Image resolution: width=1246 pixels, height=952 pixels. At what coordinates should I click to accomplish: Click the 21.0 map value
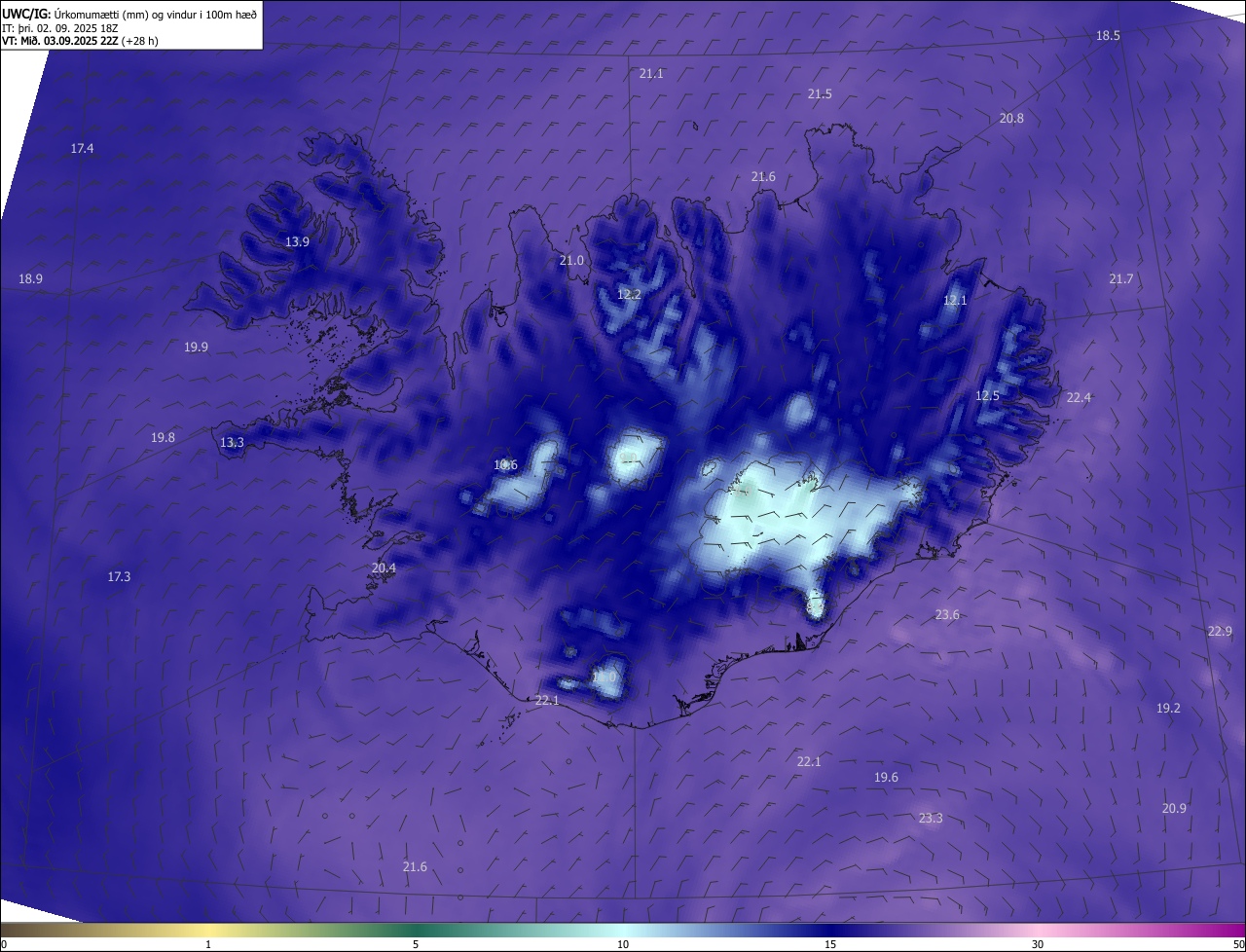571,260
